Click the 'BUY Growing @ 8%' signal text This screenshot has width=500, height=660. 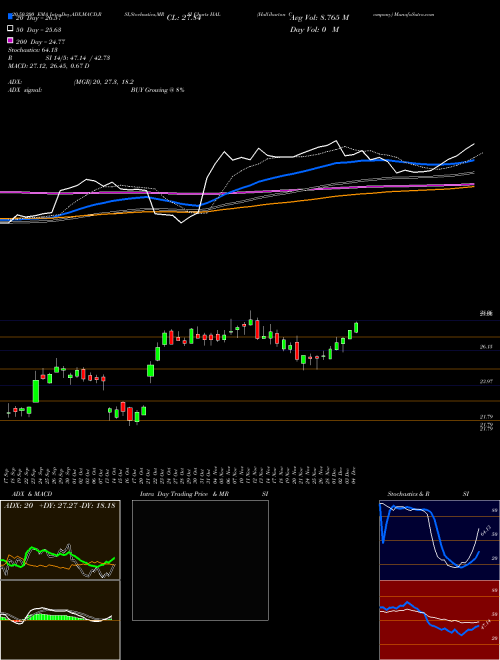point(157,90)
